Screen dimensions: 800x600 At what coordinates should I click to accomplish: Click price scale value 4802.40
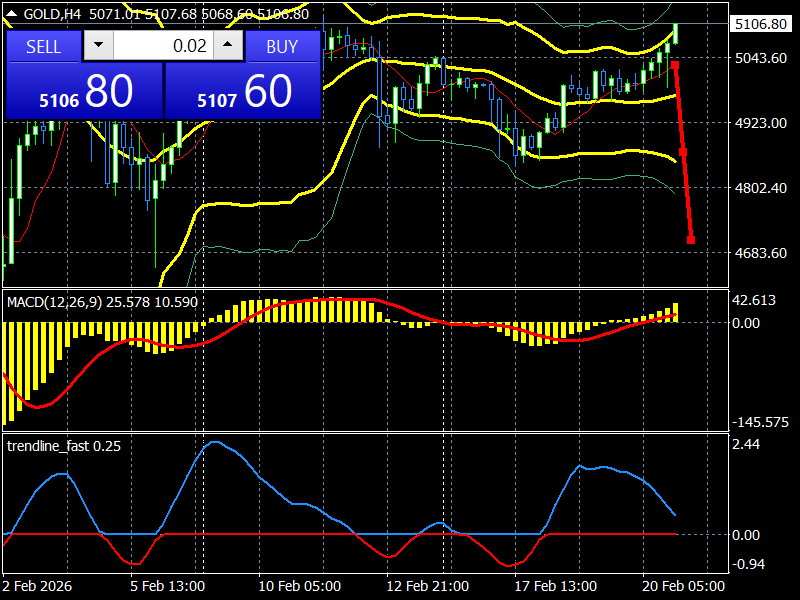761,188
